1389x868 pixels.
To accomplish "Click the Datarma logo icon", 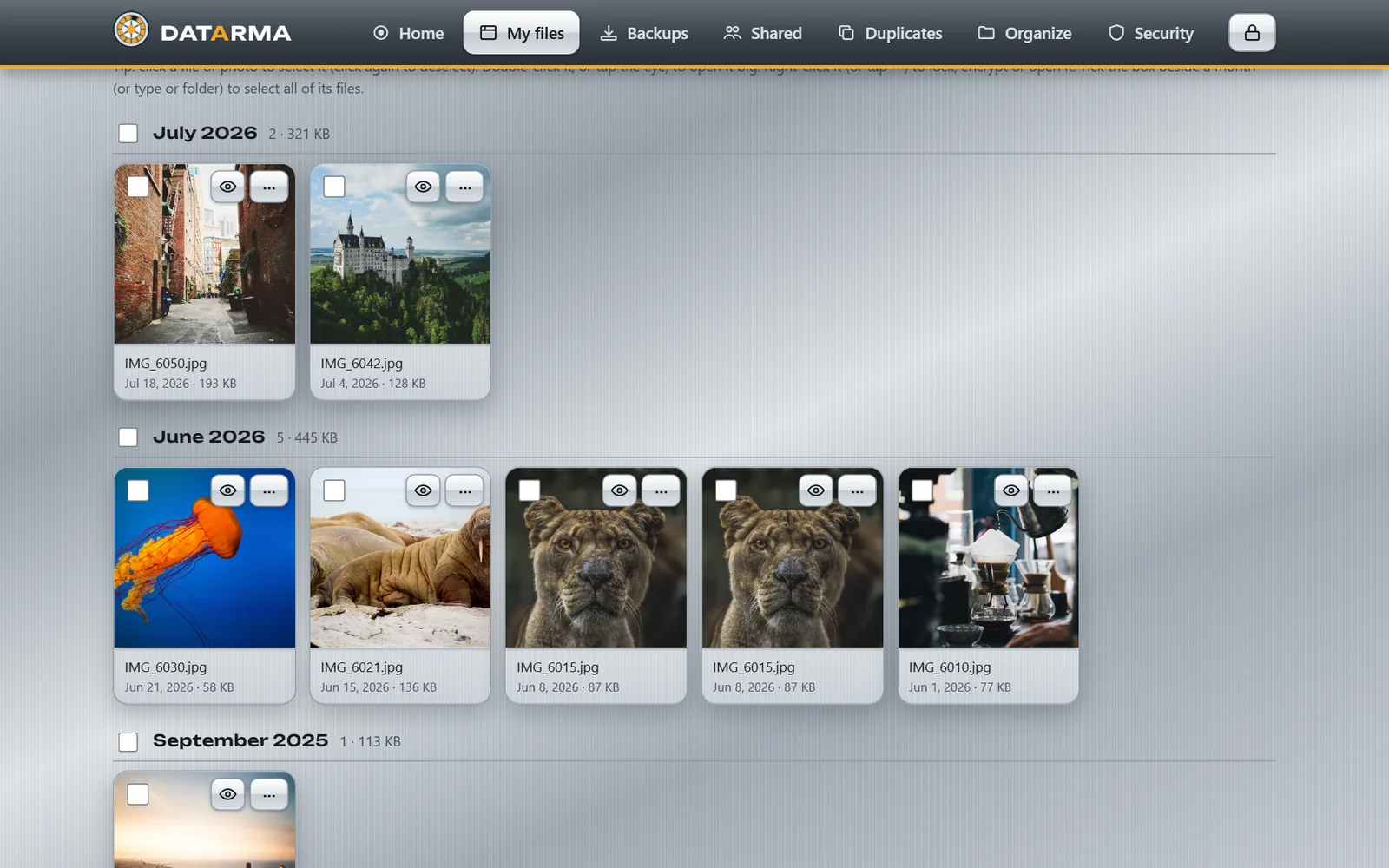I will point(131,30).
